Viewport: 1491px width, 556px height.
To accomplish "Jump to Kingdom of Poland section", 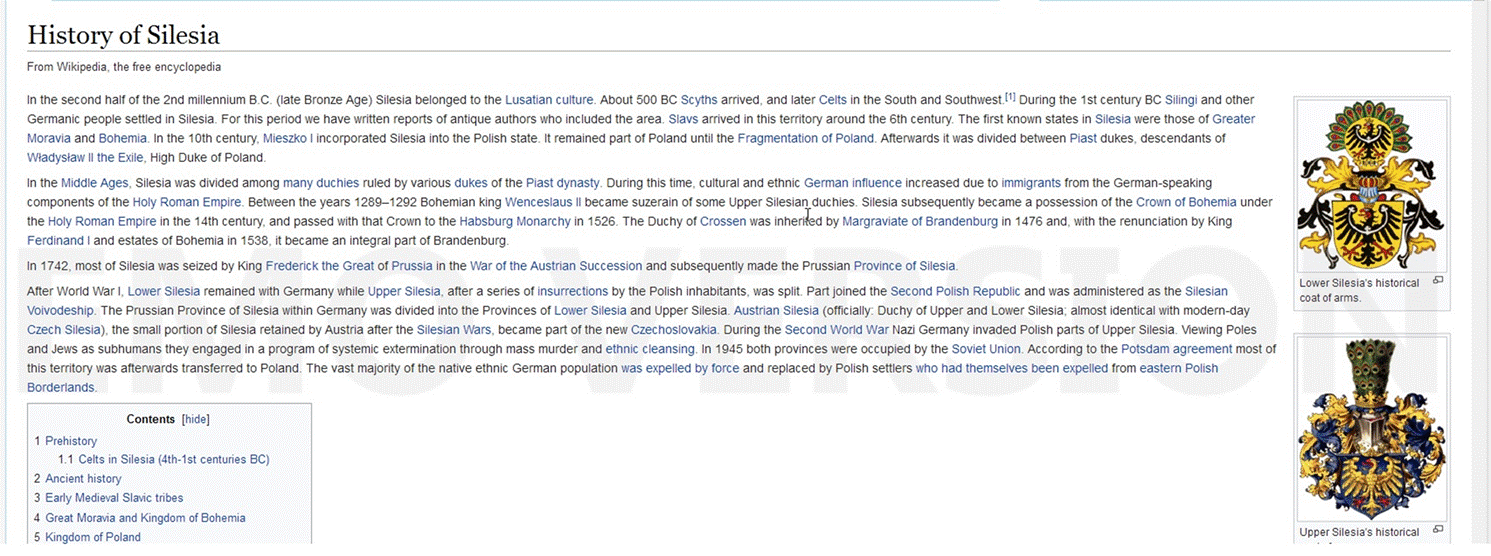I will click(93, 537).
